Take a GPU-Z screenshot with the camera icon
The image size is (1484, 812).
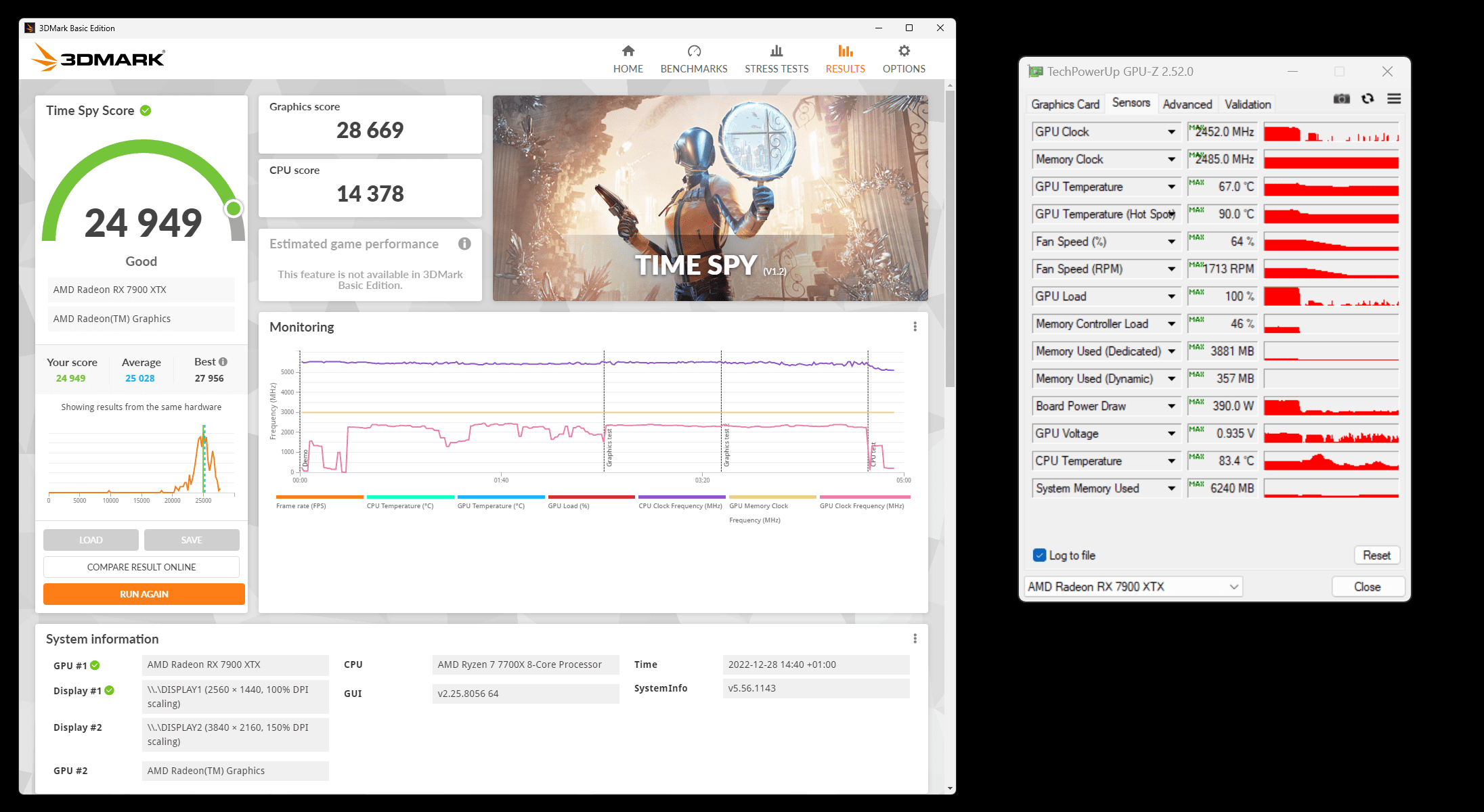[1341, 99]
